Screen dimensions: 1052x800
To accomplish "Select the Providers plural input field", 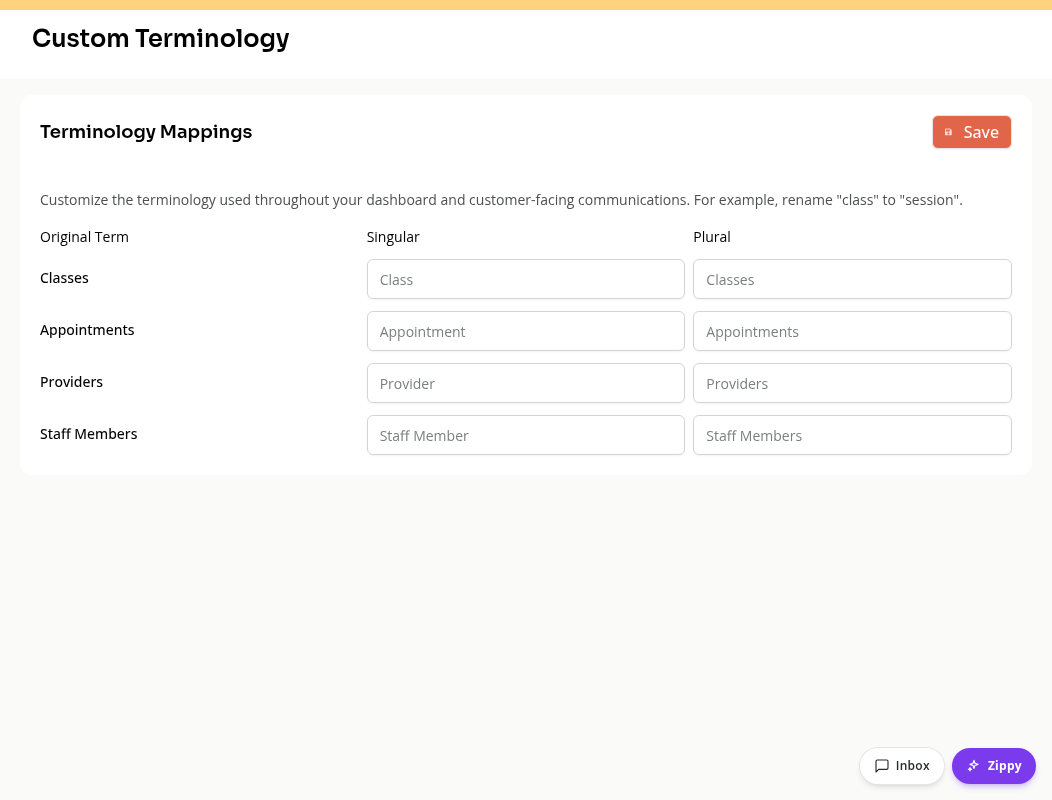I will 852,383.
